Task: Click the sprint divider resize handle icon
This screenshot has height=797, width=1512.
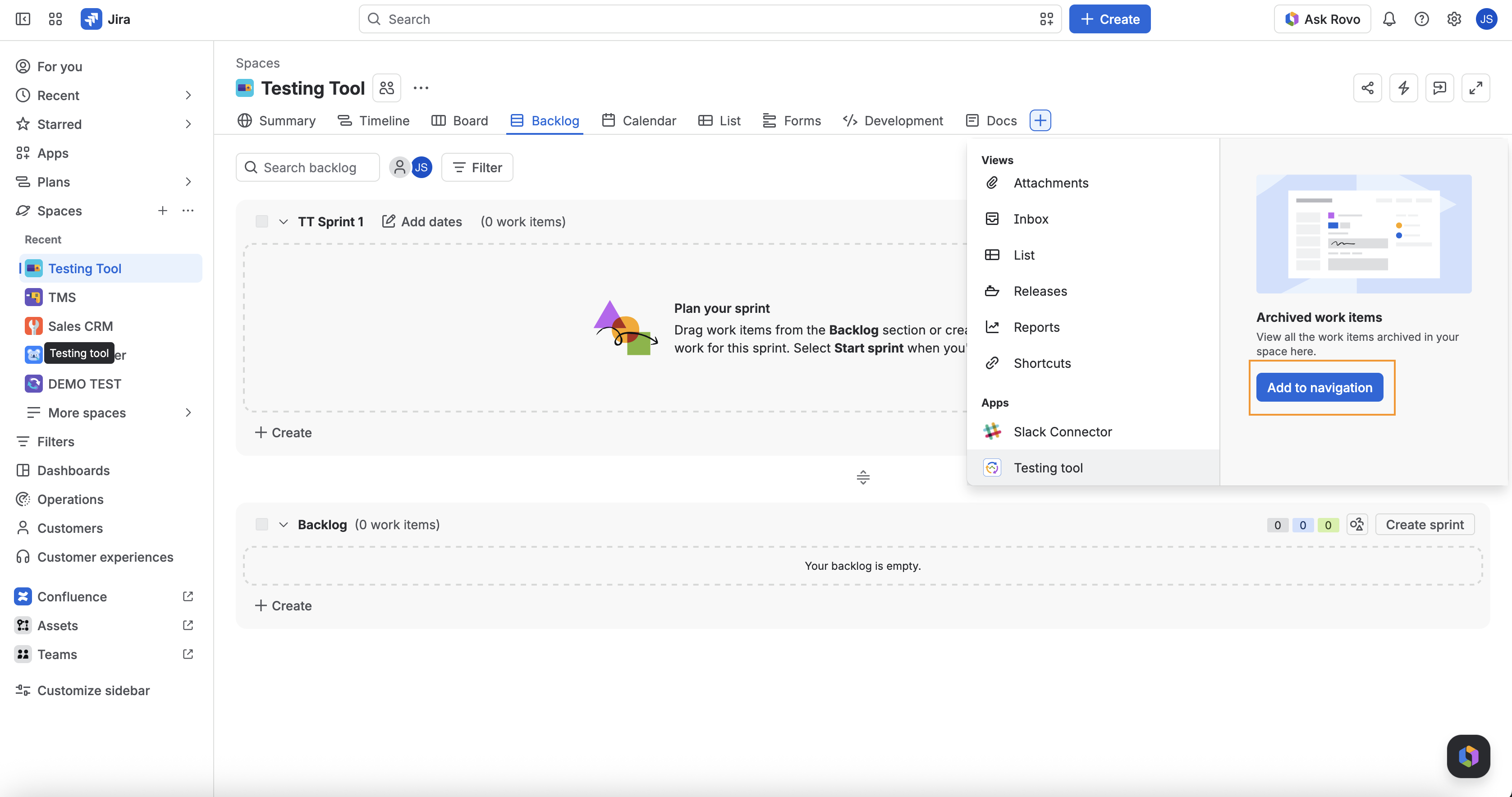Action: coord(863,477)
